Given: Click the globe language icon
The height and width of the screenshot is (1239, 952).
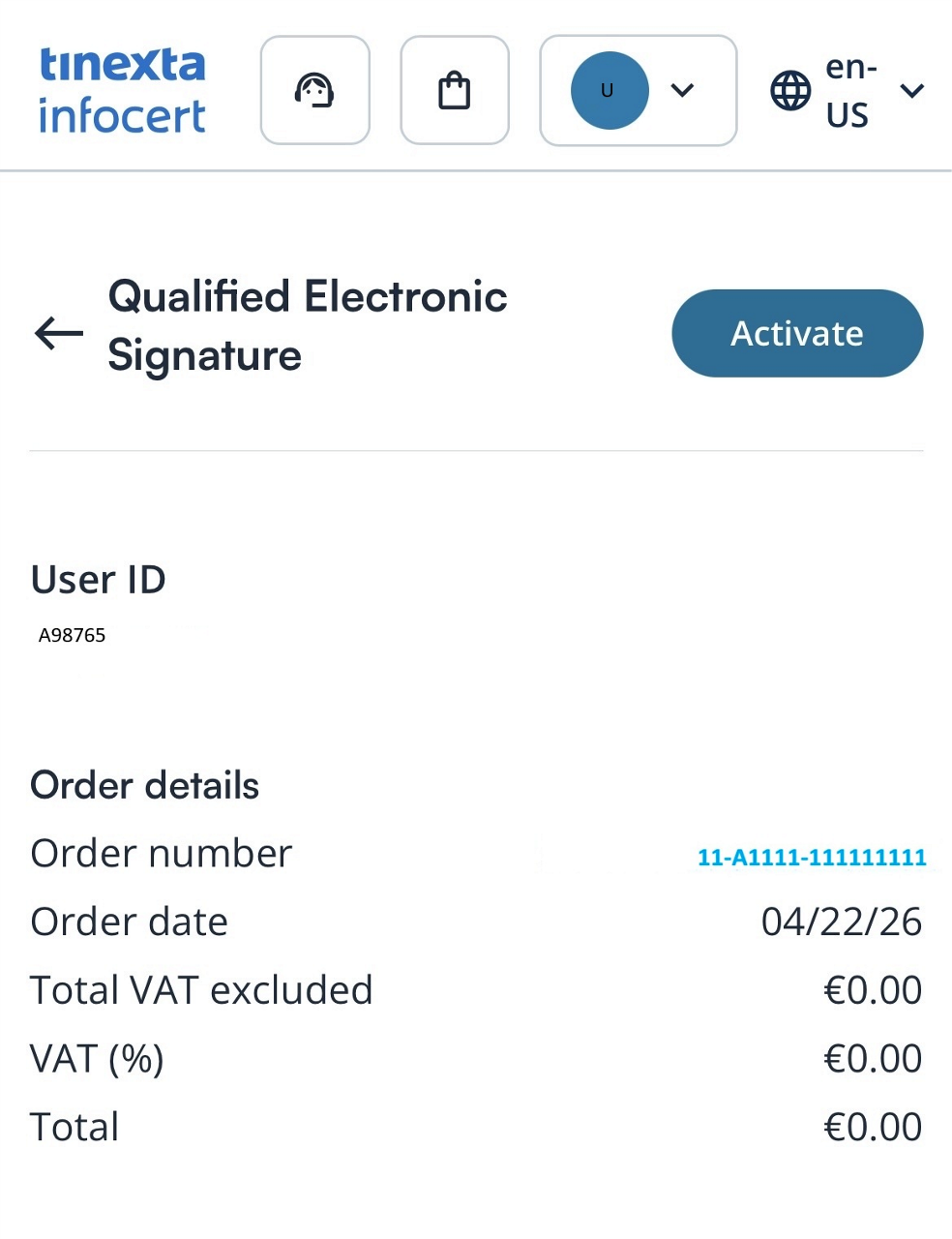Looking at the screenshot, I should (x=790, y=91).
